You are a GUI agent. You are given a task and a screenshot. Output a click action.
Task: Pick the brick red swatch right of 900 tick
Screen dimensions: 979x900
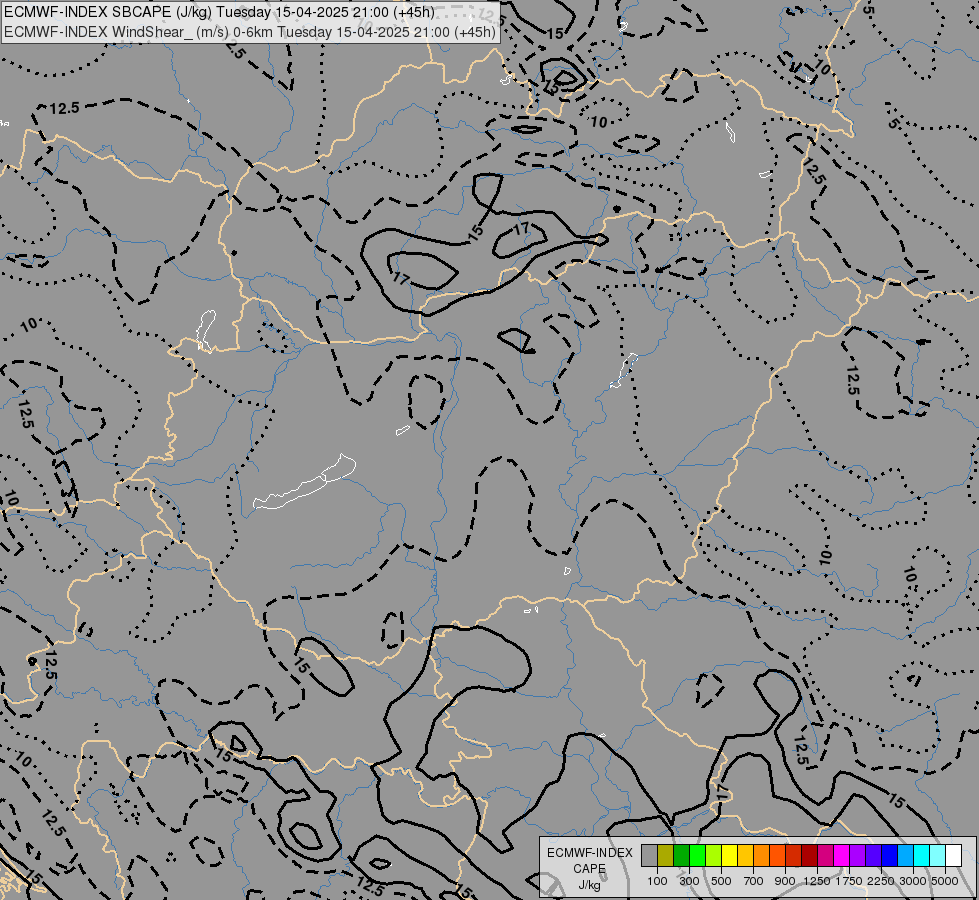(x=794, y=856)
